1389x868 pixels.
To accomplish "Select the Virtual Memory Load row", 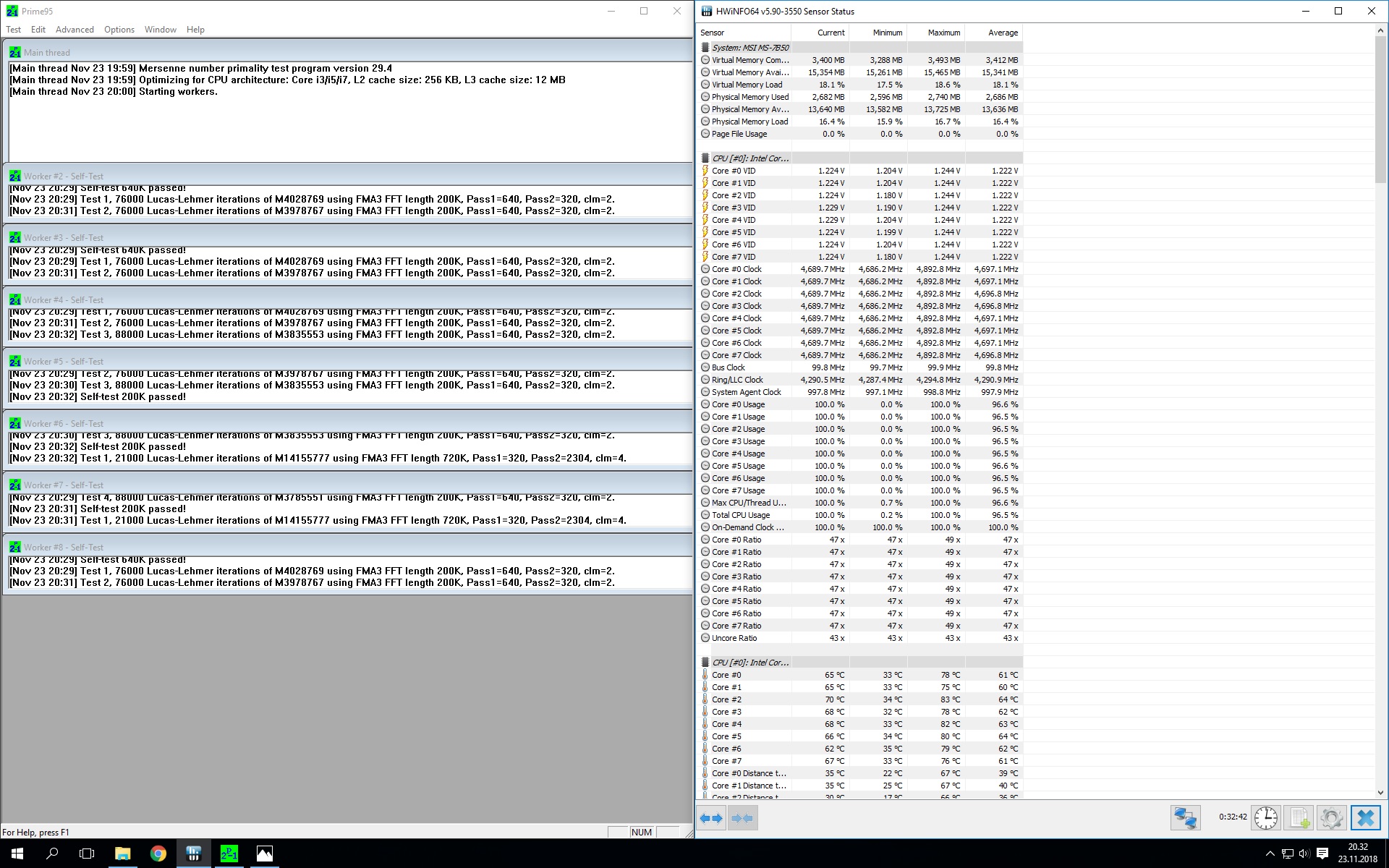I will [859, 85].
